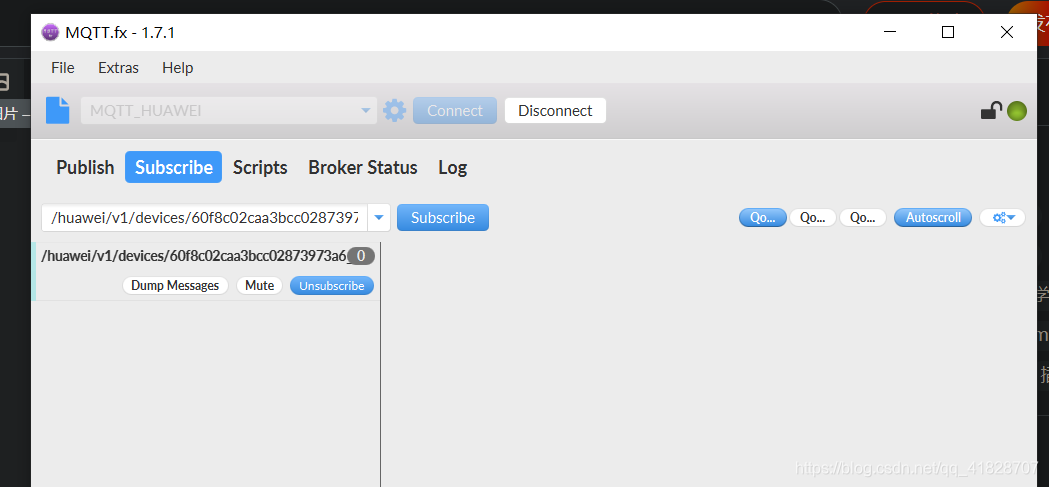
Task: Select the Subscribe tab
Action: pyautogui.click(x=173, y=167)
